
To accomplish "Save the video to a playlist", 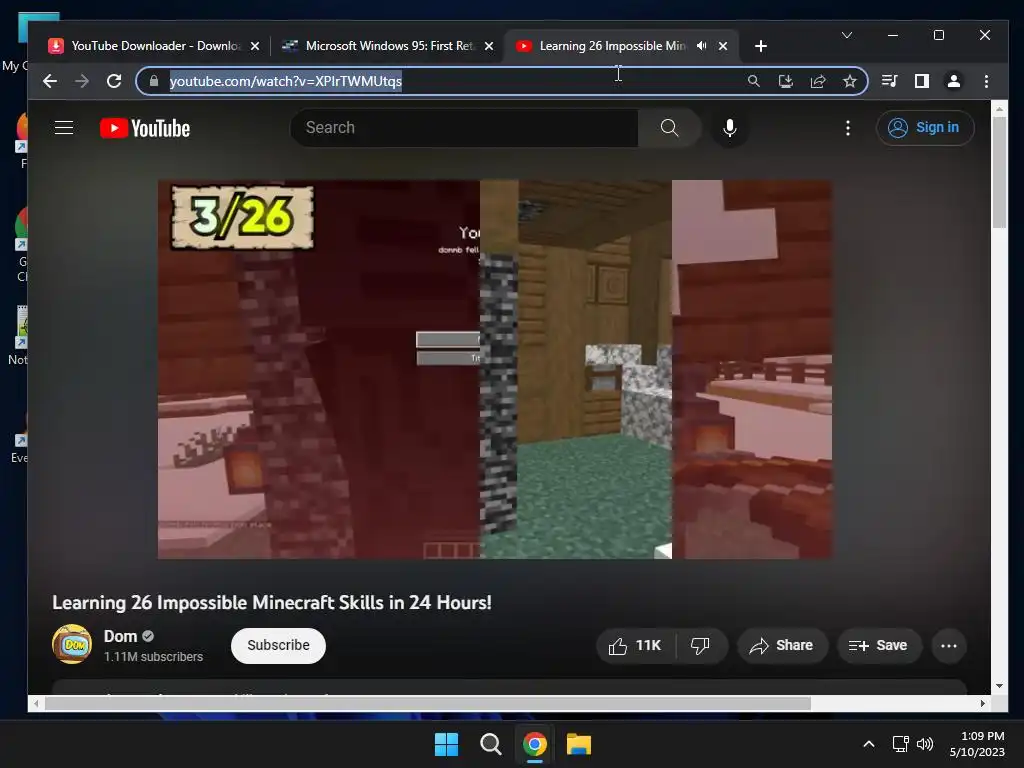I will pyautogui.click(x=879, y=646).
